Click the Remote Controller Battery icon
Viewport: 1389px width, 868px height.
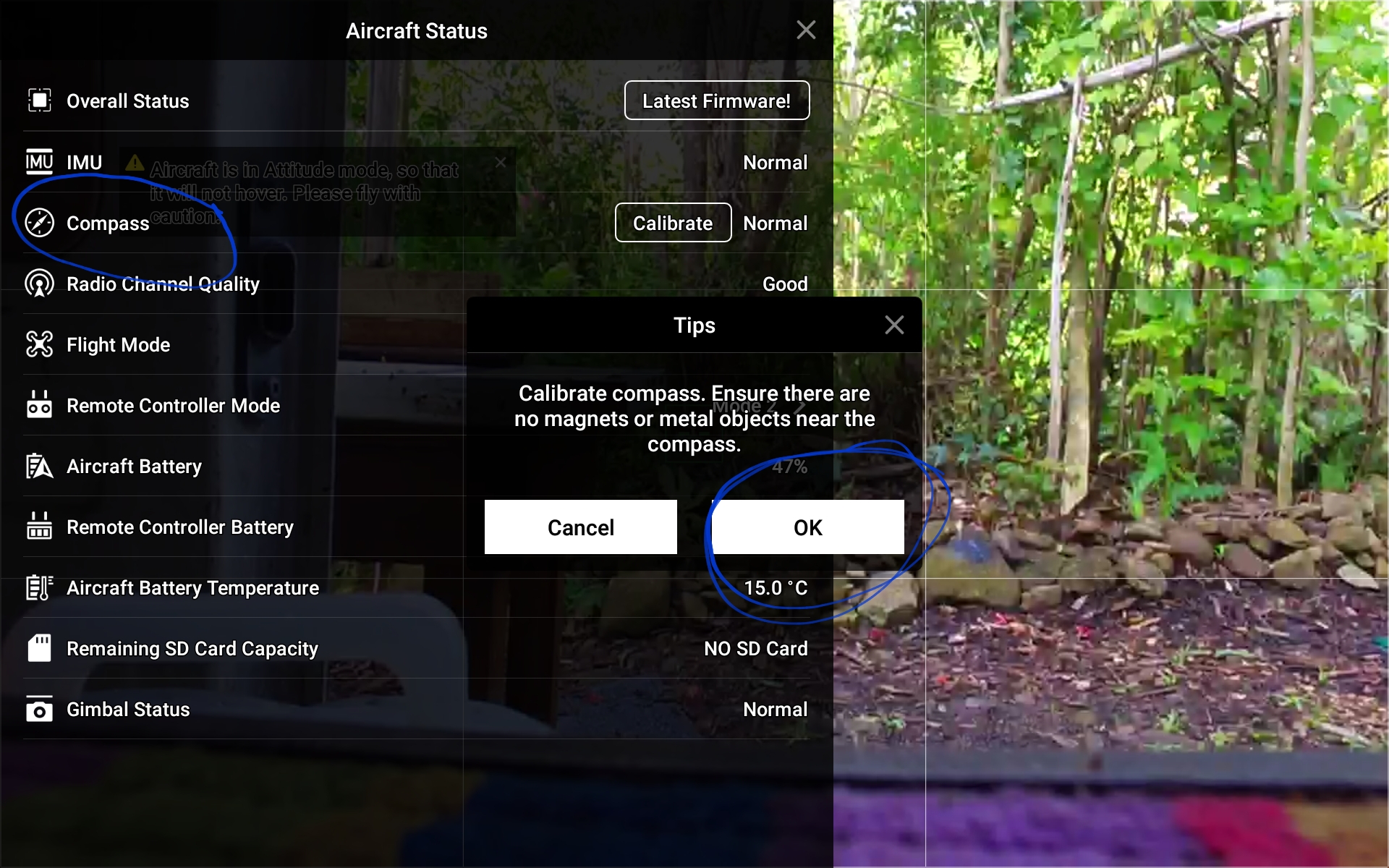(40, 527)
